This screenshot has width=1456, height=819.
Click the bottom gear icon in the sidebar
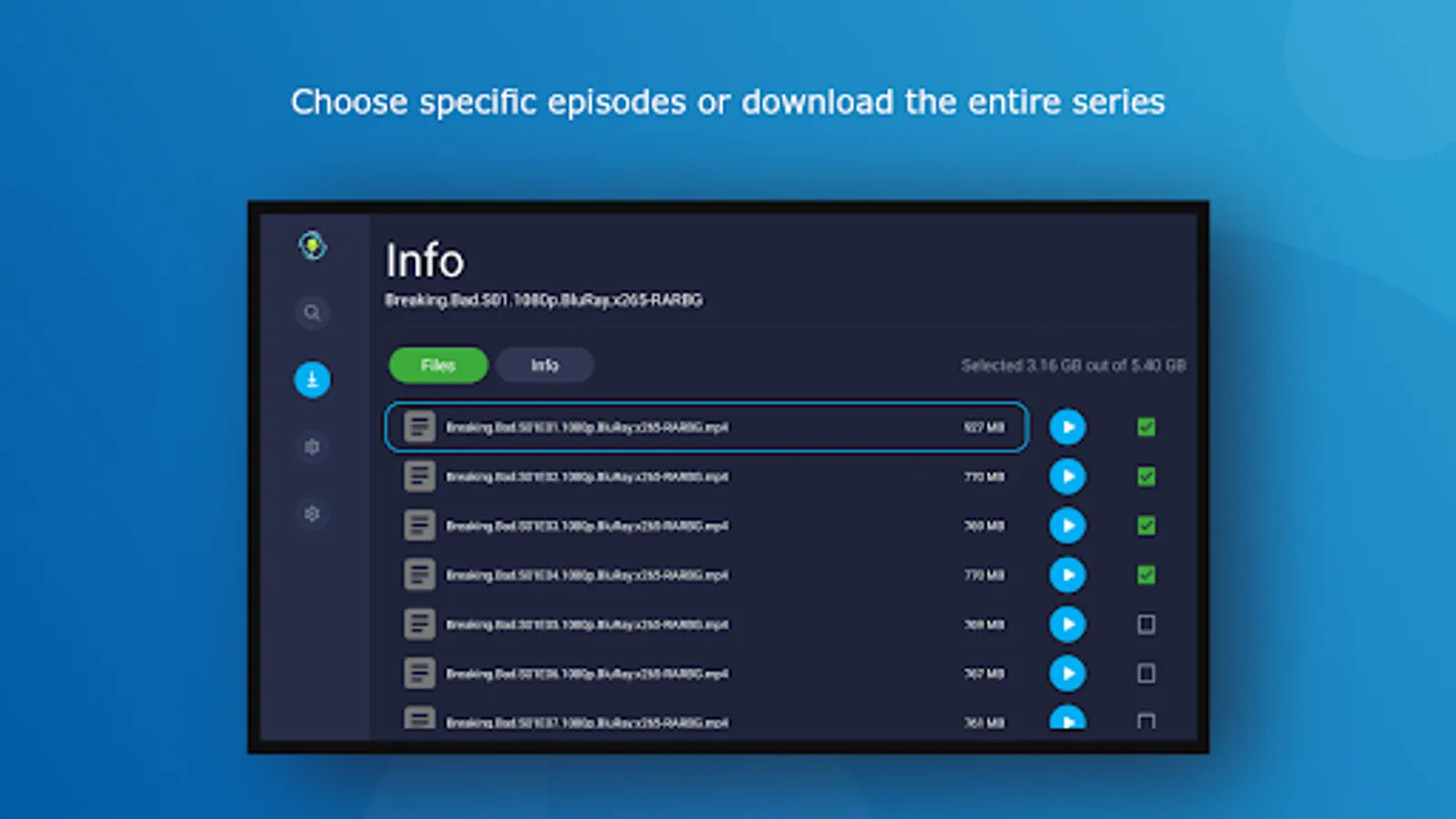click(312, 514)
